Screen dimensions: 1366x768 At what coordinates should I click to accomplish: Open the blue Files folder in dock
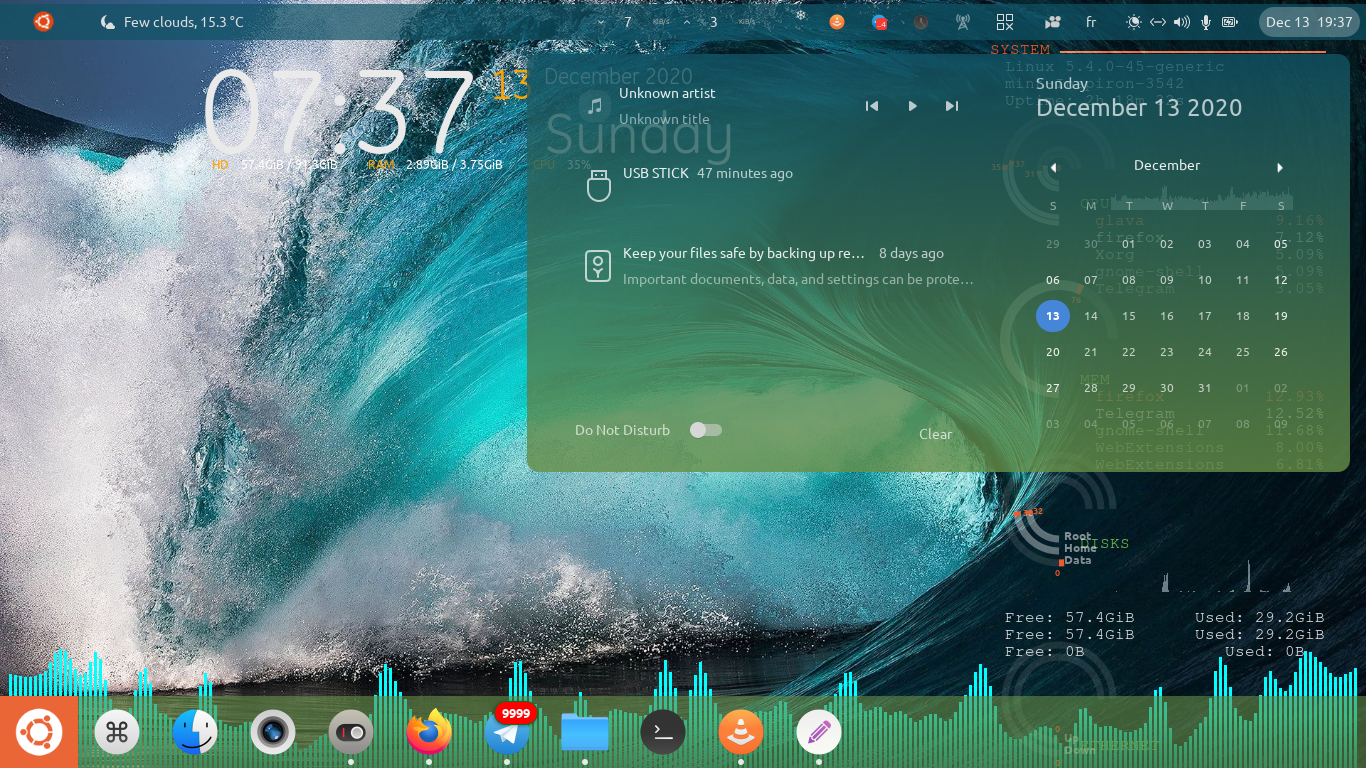585,733
